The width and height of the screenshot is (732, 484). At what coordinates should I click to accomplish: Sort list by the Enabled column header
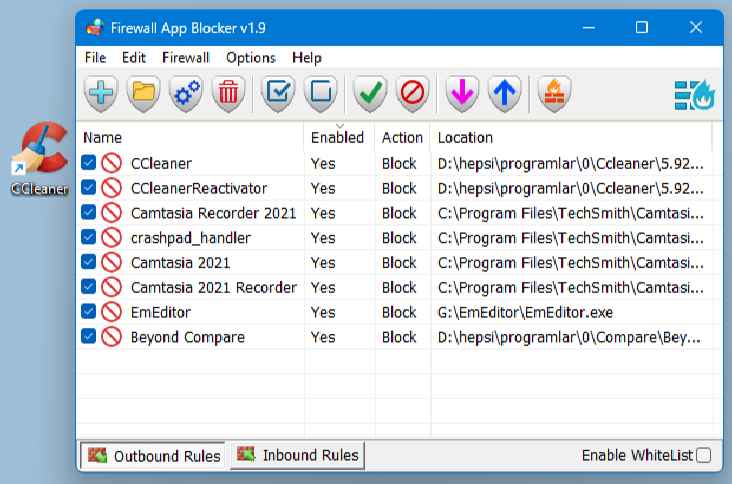click(337, 138)
